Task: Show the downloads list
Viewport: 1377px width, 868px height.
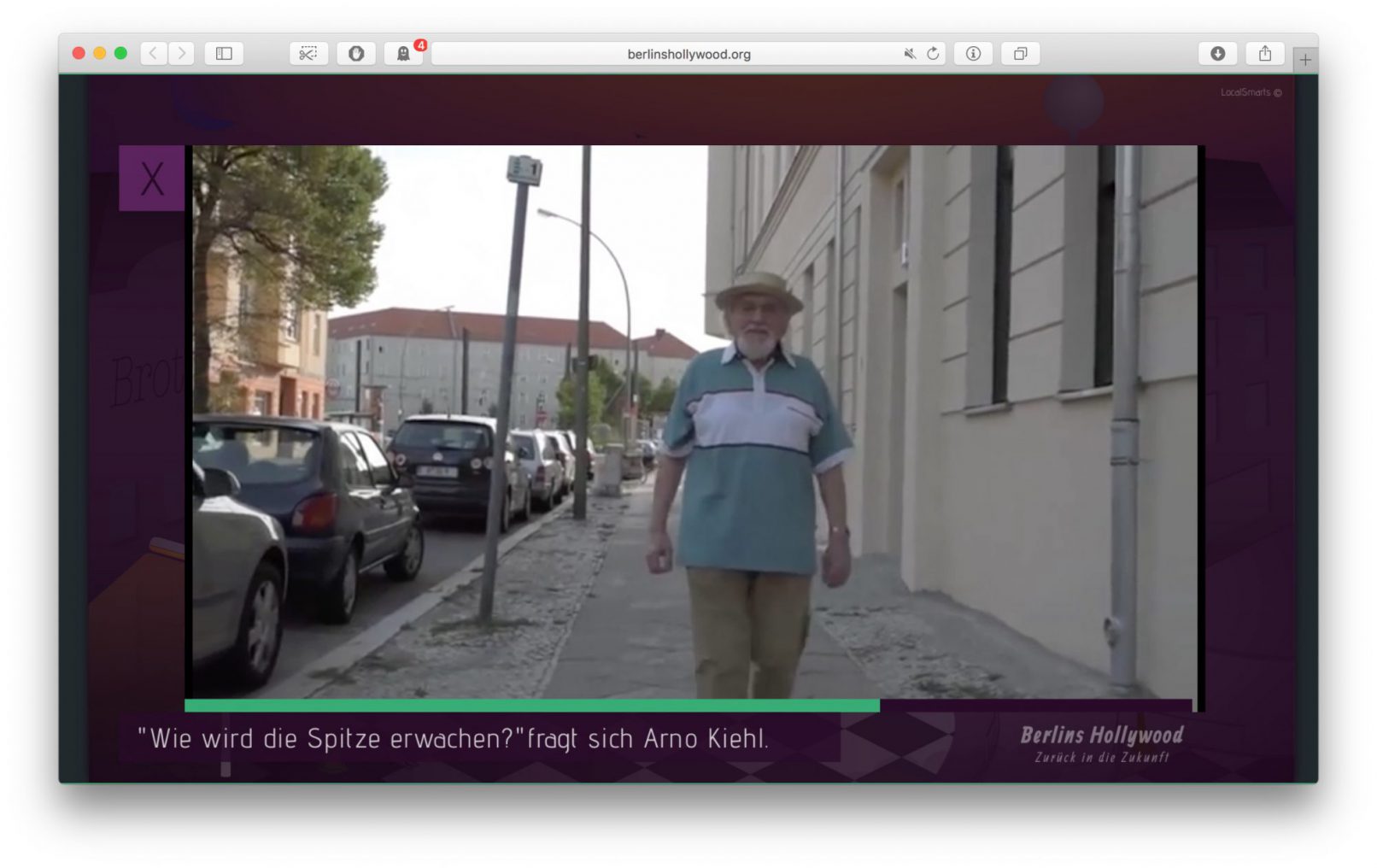Action: pyautogui.click(x=1217, y=53)
